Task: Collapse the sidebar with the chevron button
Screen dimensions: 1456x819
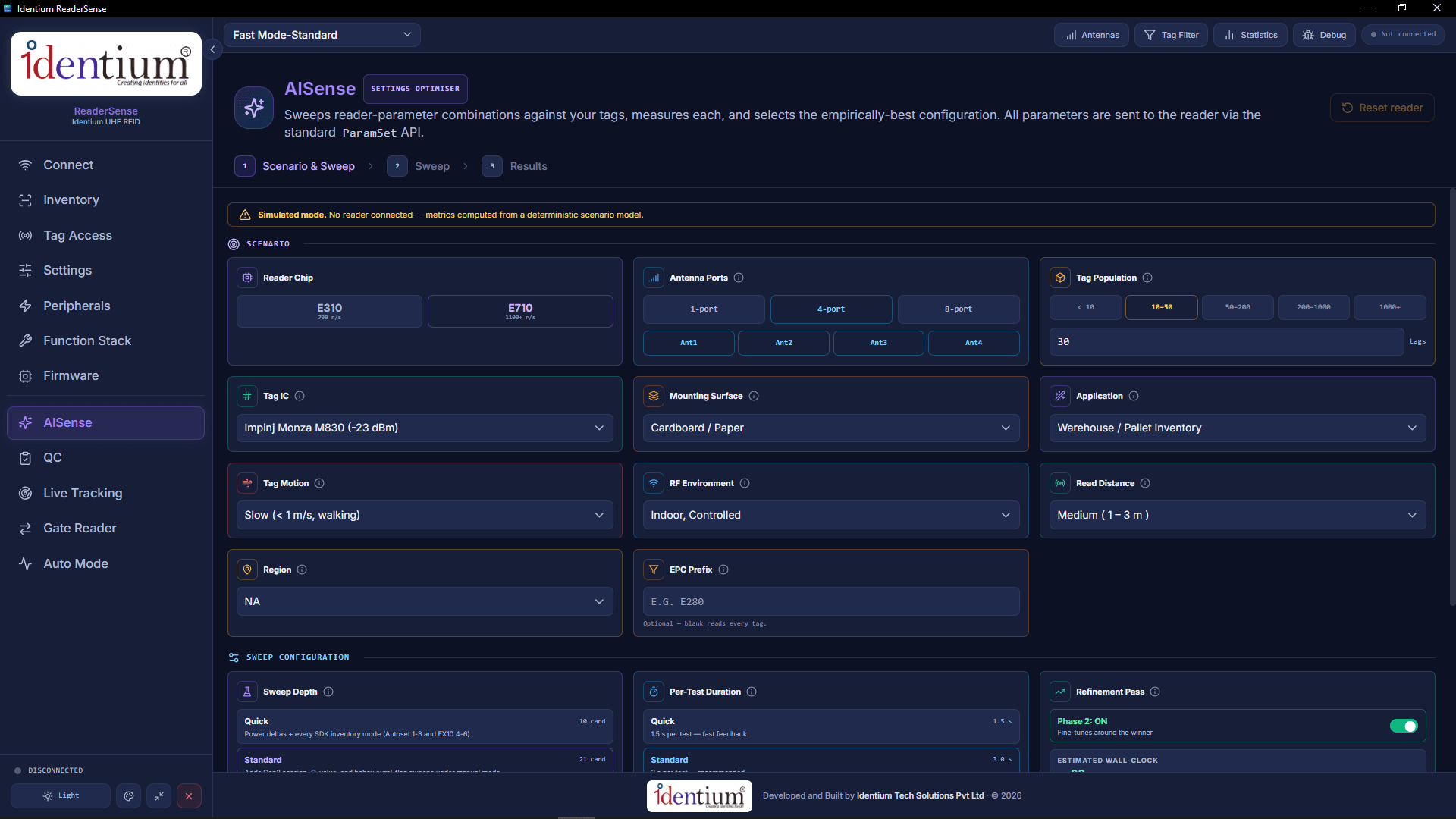Action: tap(212, 49)
